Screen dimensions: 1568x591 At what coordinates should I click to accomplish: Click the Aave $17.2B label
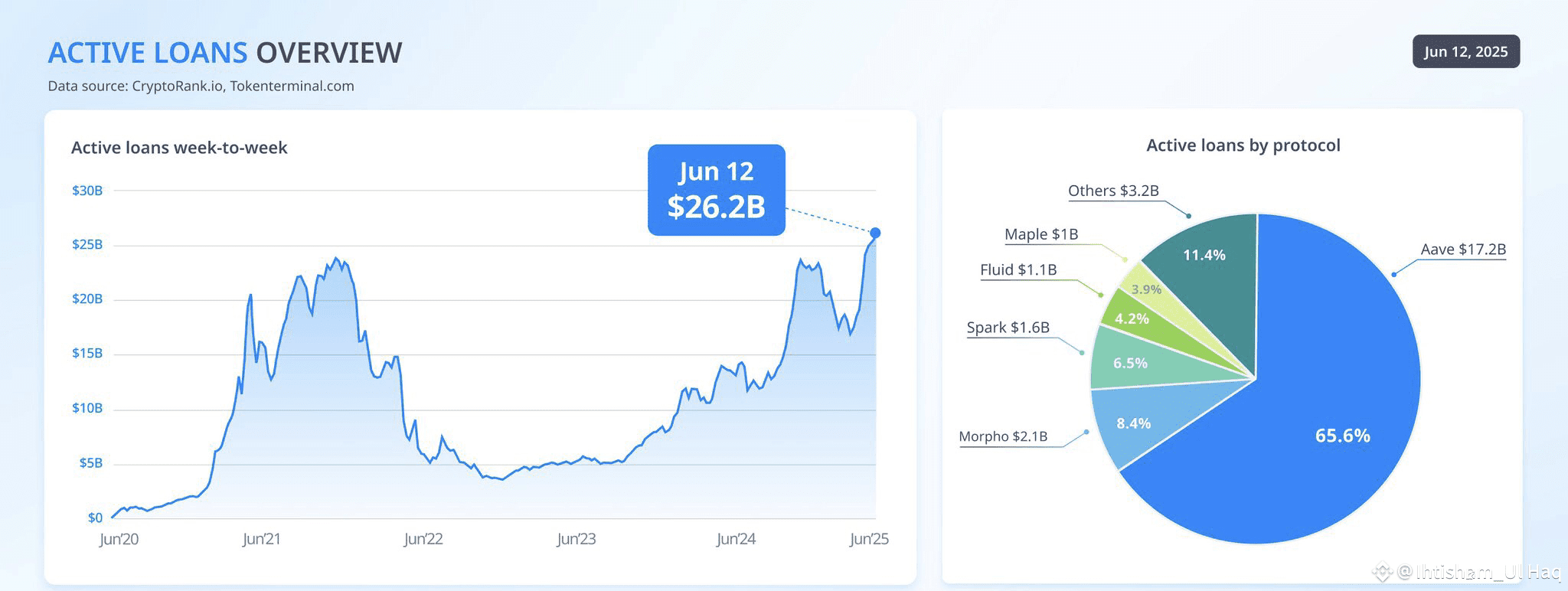pyautogui.click(x=1463, y=249)
